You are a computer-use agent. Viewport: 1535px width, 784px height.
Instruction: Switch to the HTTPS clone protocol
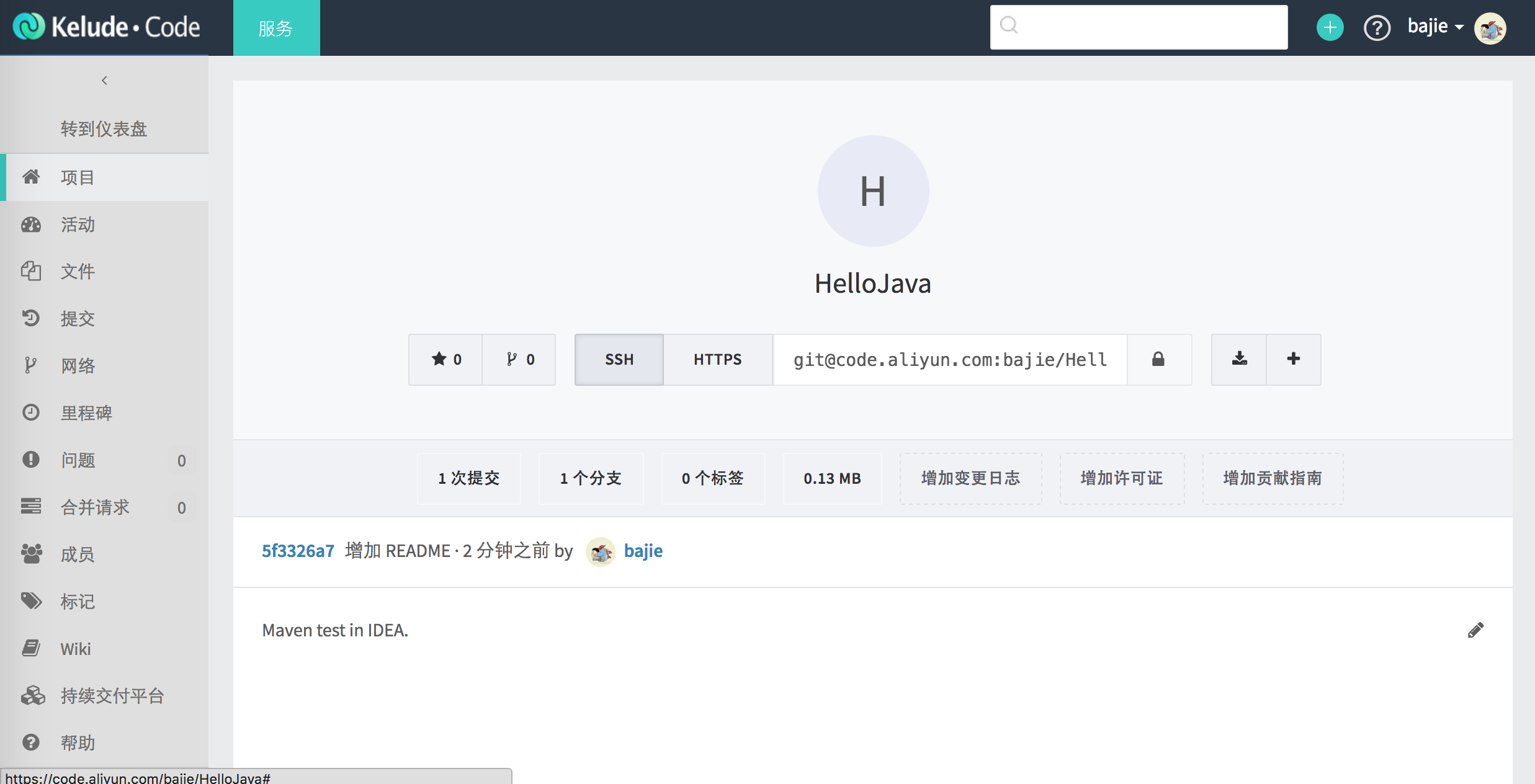(718, 360)
